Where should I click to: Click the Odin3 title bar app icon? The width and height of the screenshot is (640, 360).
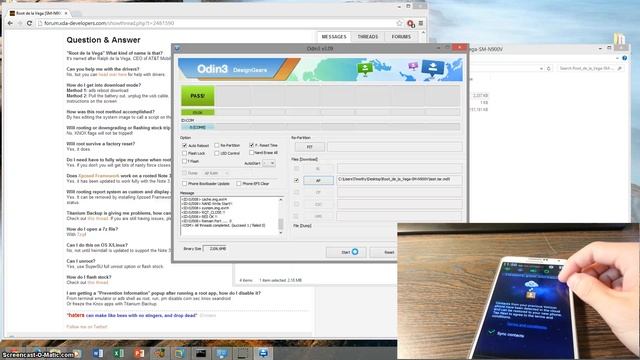tap(177, 48)
